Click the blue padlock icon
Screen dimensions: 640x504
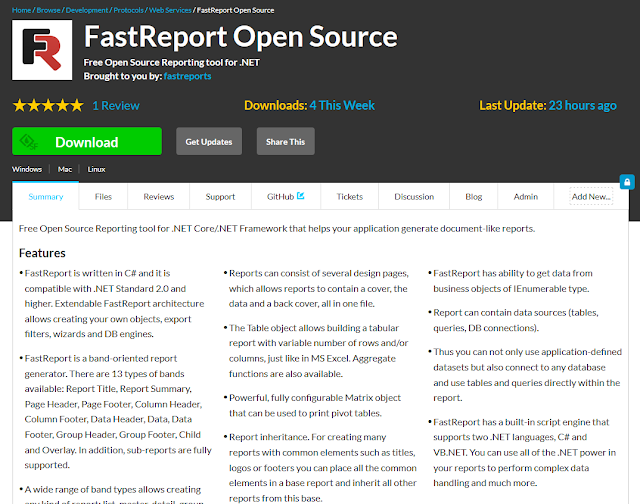627,182
